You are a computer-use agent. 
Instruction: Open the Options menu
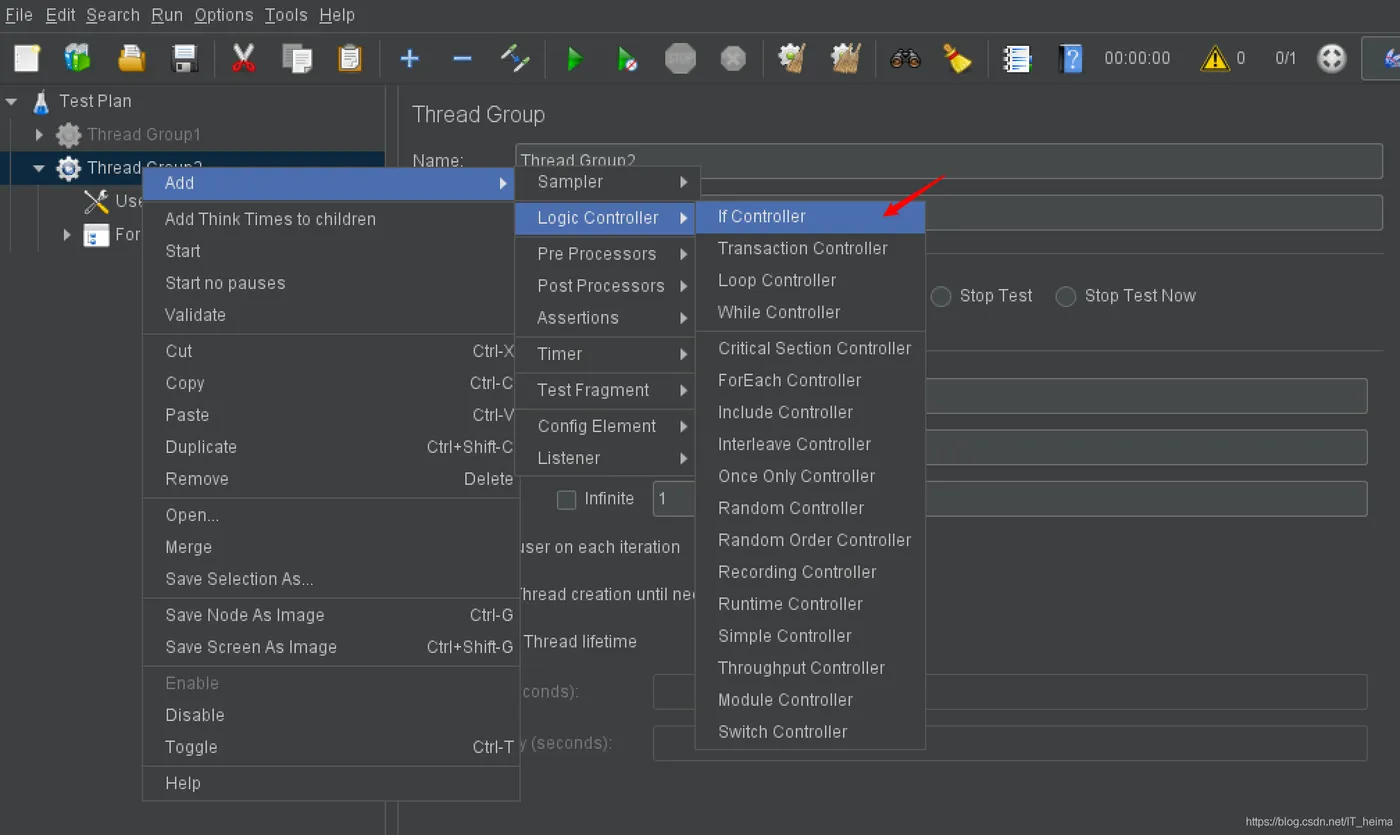point(224,15)
